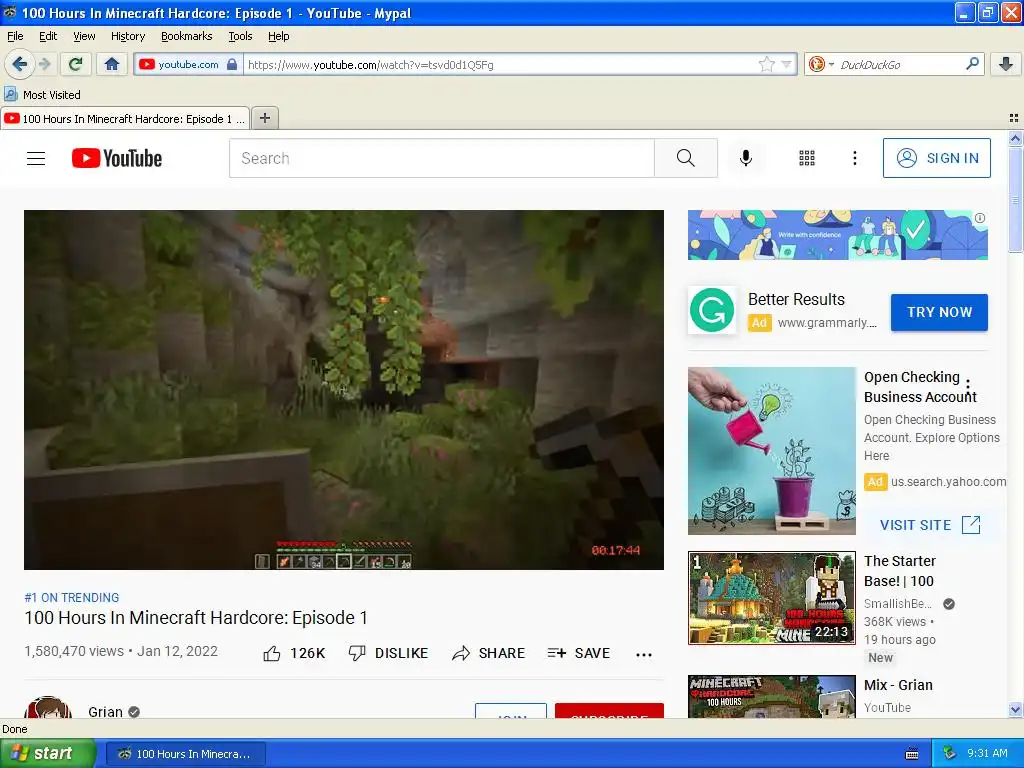Click the page scrollbar up arrow

click(1014, 138)
